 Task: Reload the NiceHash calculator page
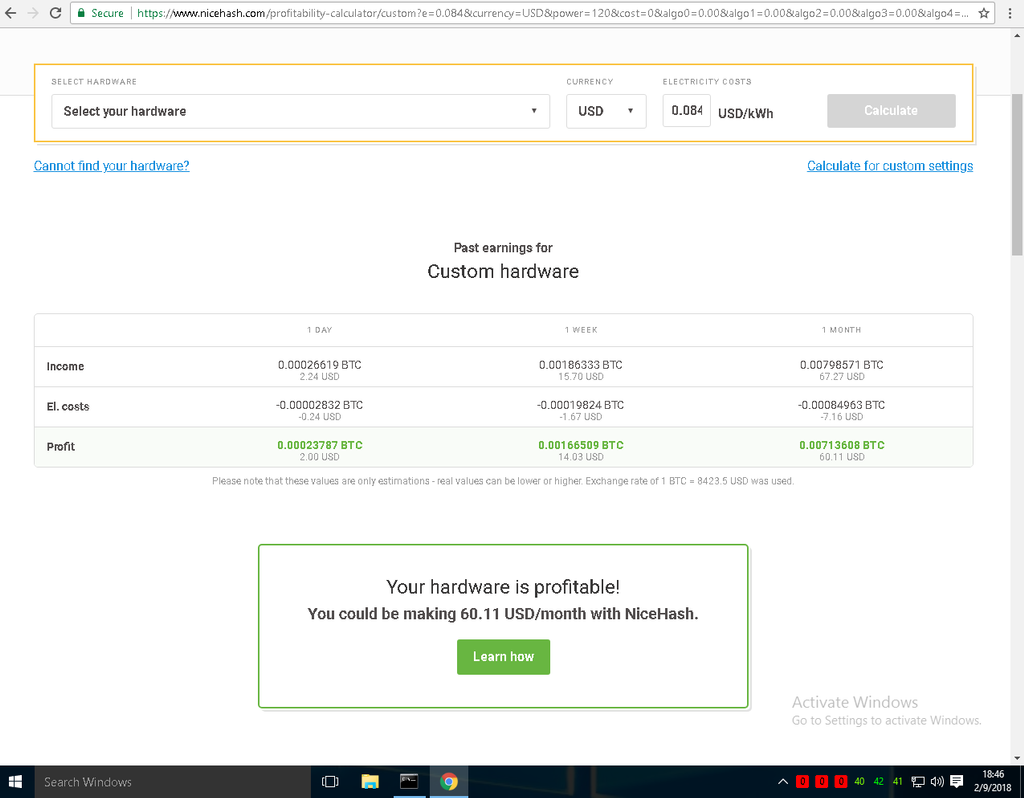pyautogui.click(x=56, y=13)
